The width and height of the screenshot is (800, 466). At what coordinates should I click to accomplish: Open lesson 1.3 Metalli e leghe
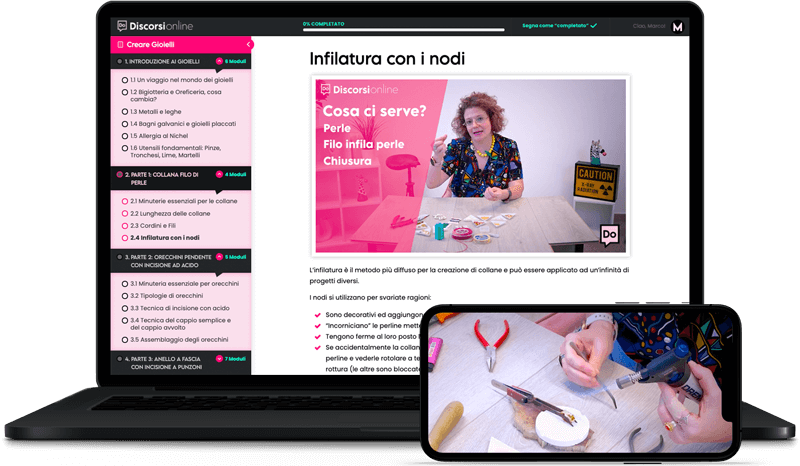point(156,112)
